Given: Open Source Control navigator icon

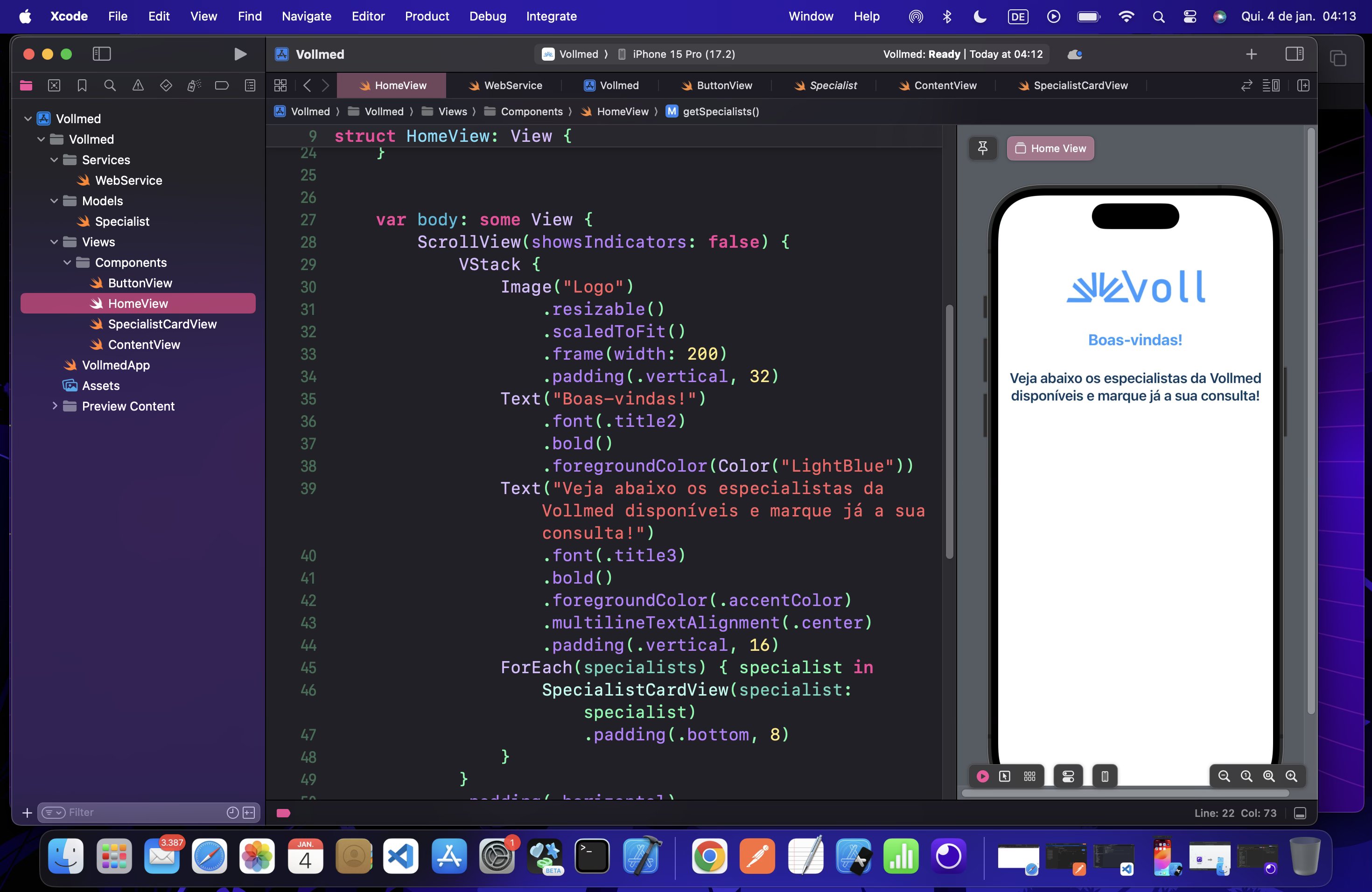Looking at the screenshot, I should (x=54, y=85).
